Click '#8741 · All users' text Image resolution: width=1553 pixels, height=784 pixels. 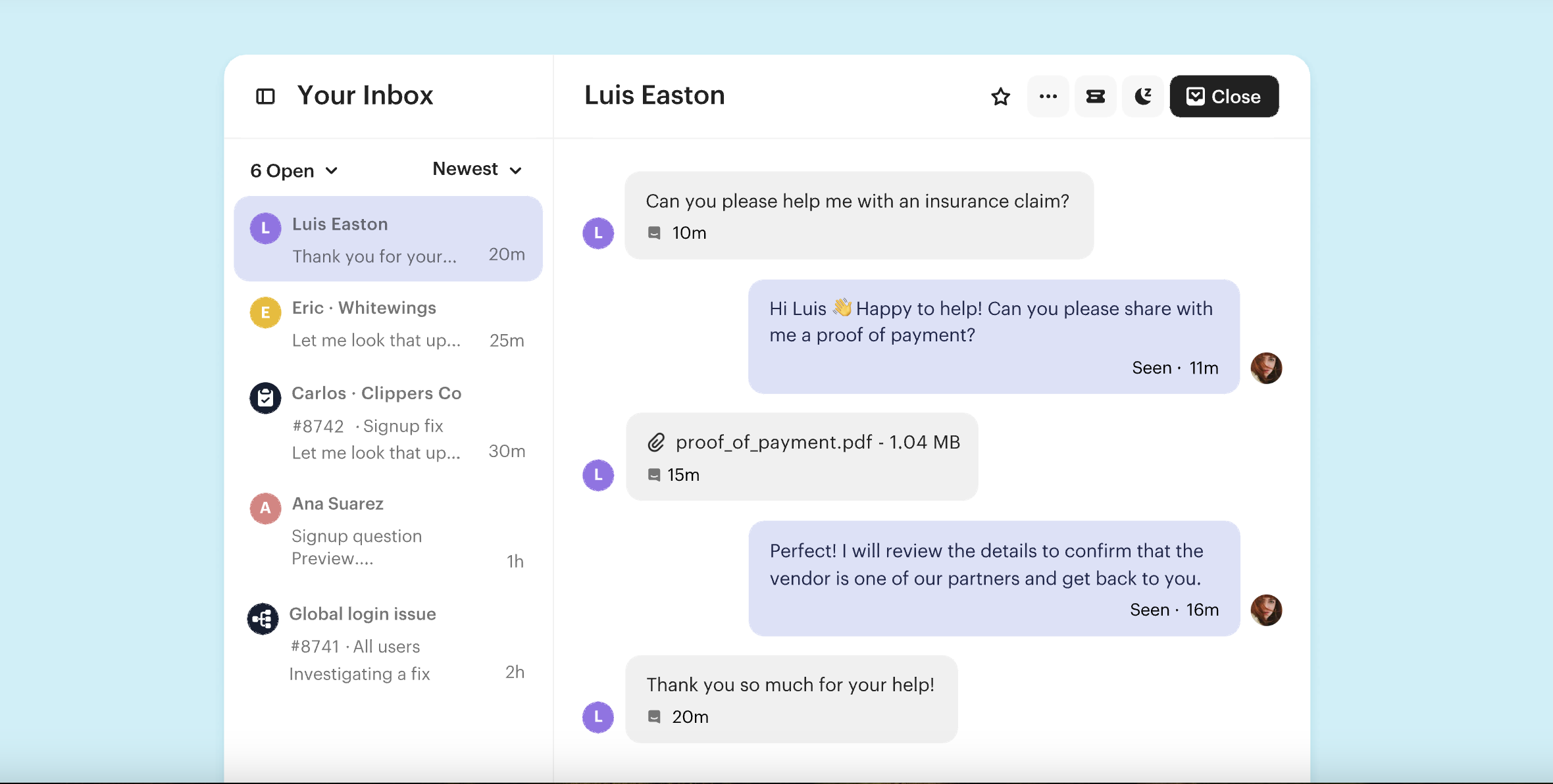(355, 647)
